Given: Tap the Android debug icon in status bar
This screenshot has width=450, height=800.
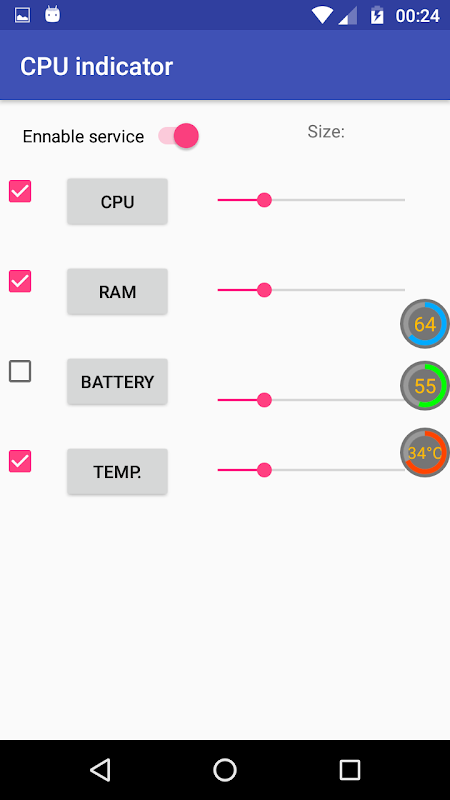Looking at the screenshot, I should (x=53, y=15).
